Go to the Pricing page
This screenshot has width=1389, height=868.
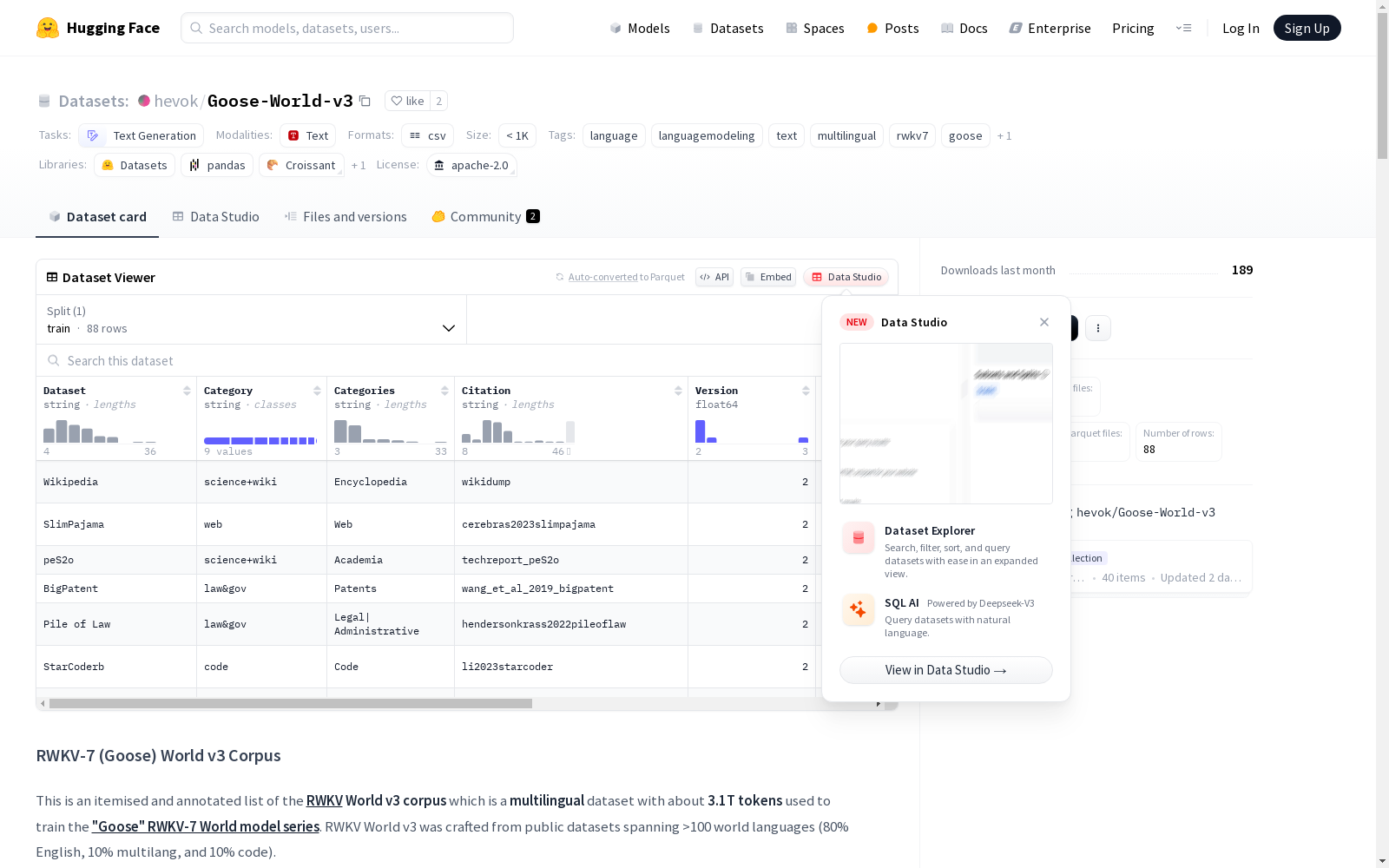point(1133,28)
